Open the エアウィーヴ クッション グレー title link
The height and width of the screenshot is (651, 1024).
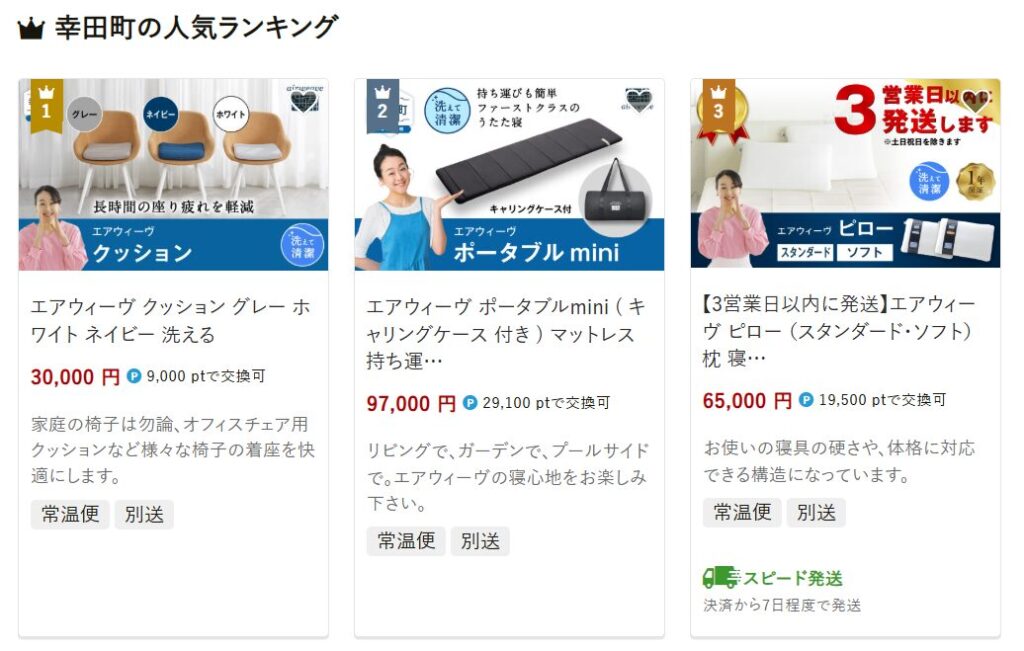pyautogui.click(x=170, y=321)
